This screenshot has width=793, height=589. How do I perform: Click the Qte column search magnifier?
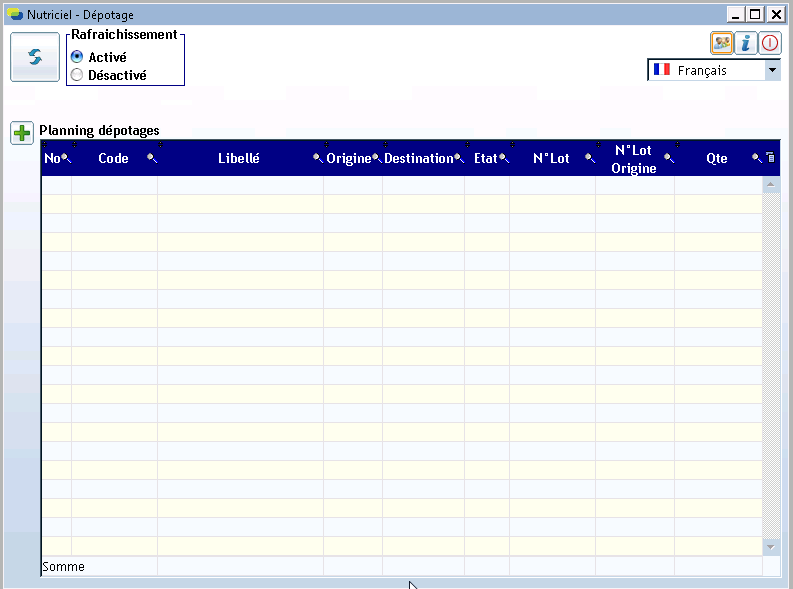(x=757, y=159)
